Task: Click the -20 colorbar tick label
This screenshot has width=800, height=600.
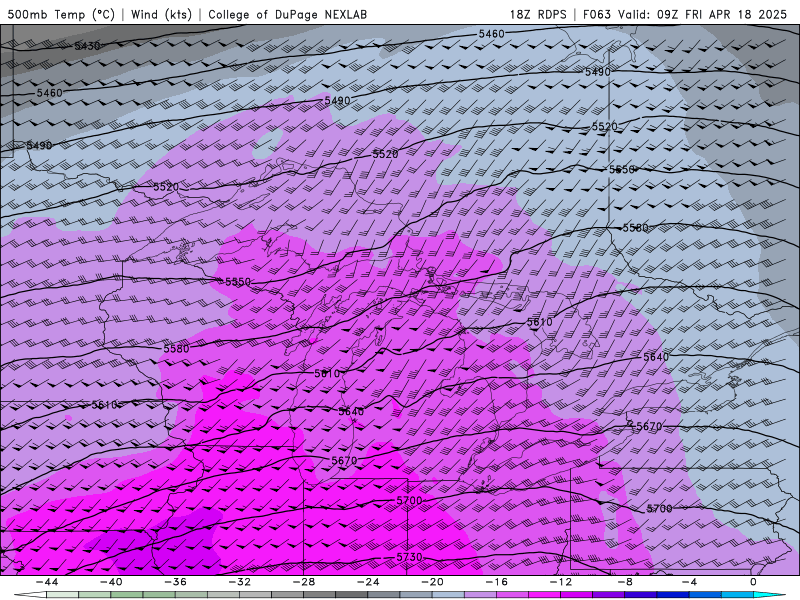Action: pyautogui.click(x=433, y=582)
